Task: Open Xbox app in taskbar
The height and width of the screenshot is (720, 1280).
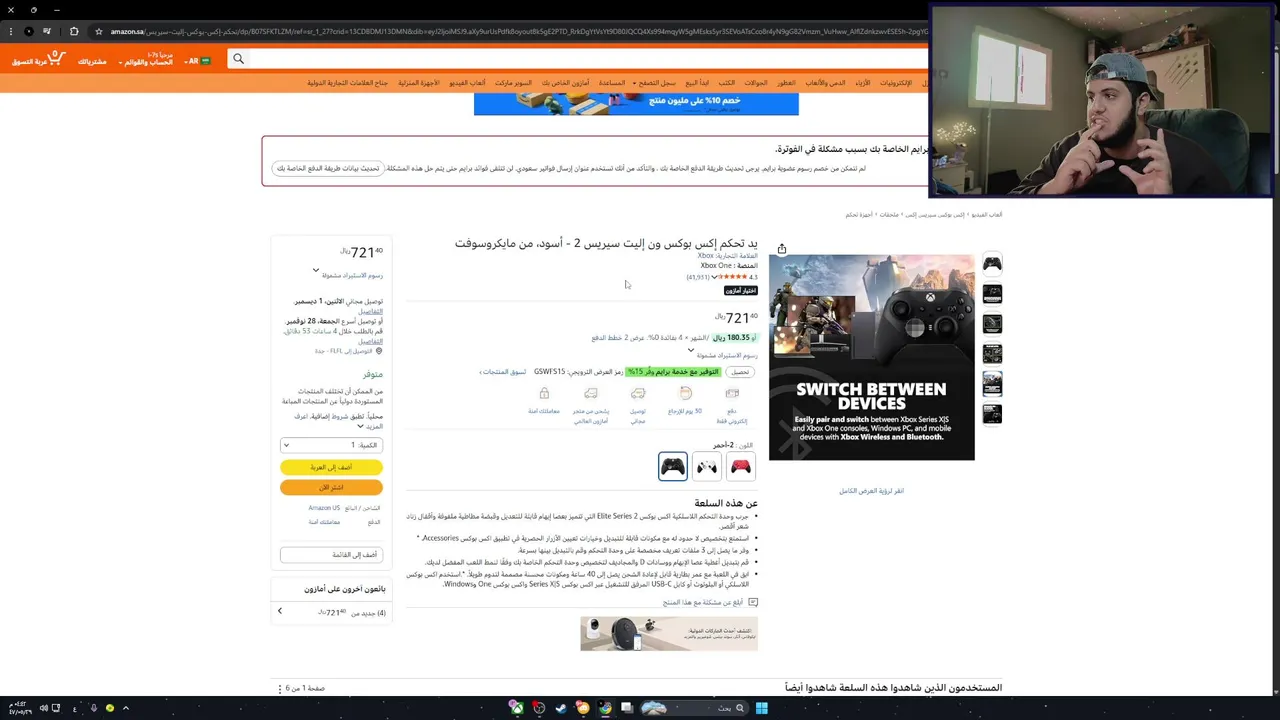Action: 516,708
